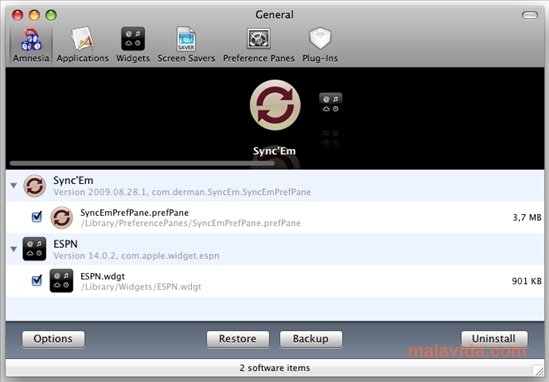The image size is (549, 382).
Task: Click the window resize grip corner
Action: click(538, 370)
